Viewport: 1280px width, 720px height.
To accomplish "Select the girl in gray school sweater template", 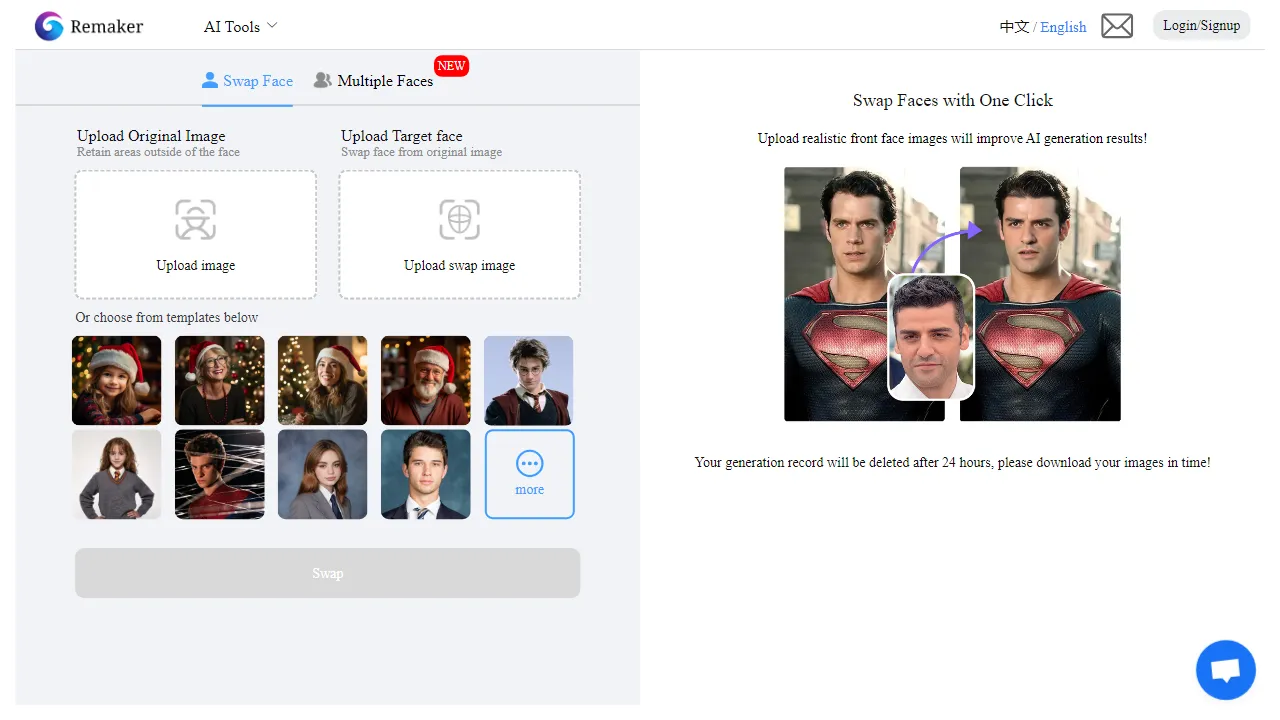I will click(x=117, y=474).
